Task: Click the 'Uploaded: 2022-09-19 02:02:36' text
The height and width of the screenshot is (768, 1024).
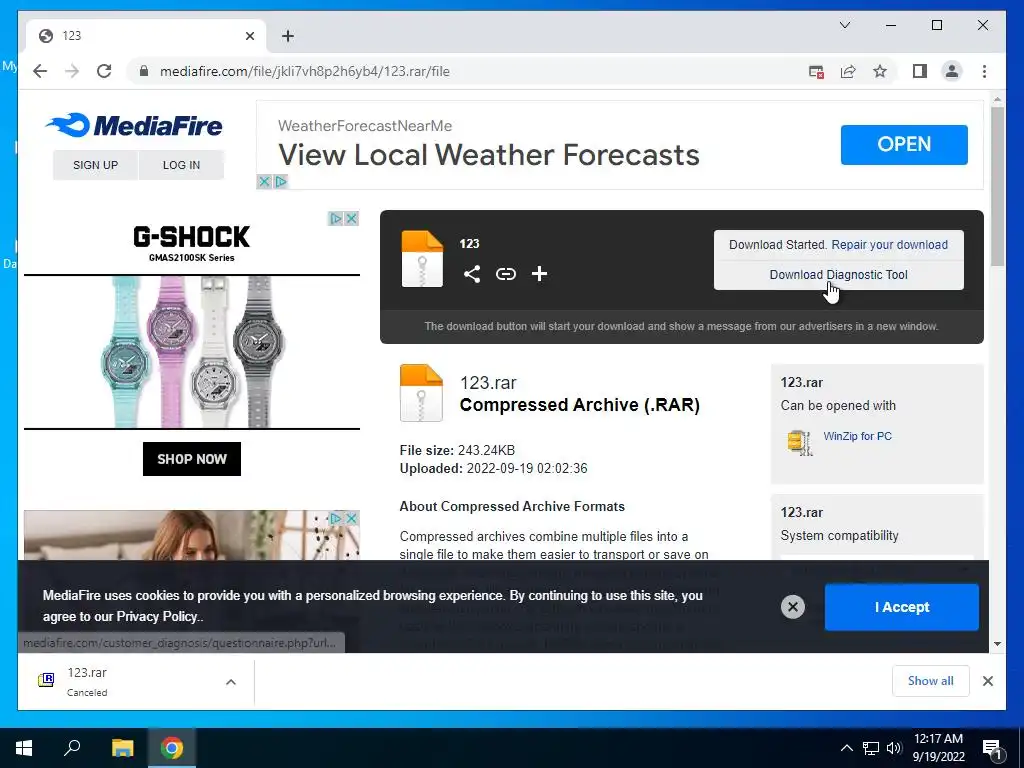Action: click(493, 468)
